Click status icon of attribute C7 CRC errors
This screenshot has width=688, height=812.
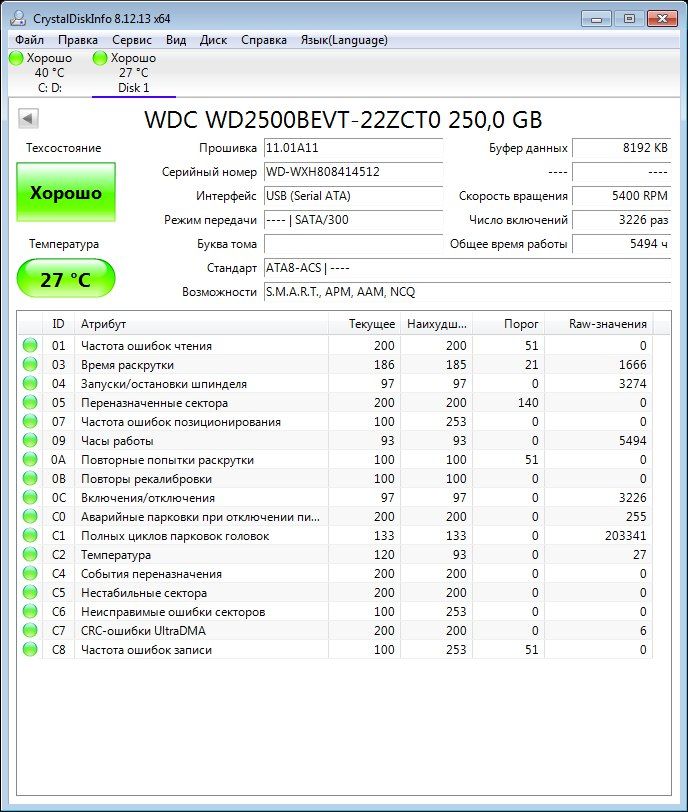[x=30, y=630]
